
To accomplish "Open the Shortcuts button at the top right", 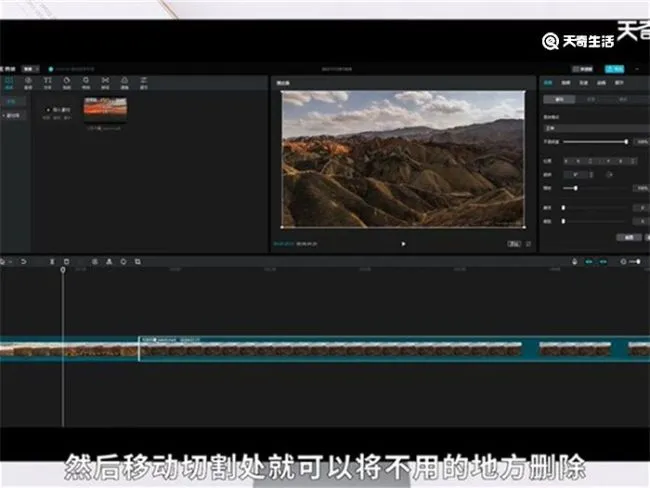I will pyautogui.click(x=582, y=69).
